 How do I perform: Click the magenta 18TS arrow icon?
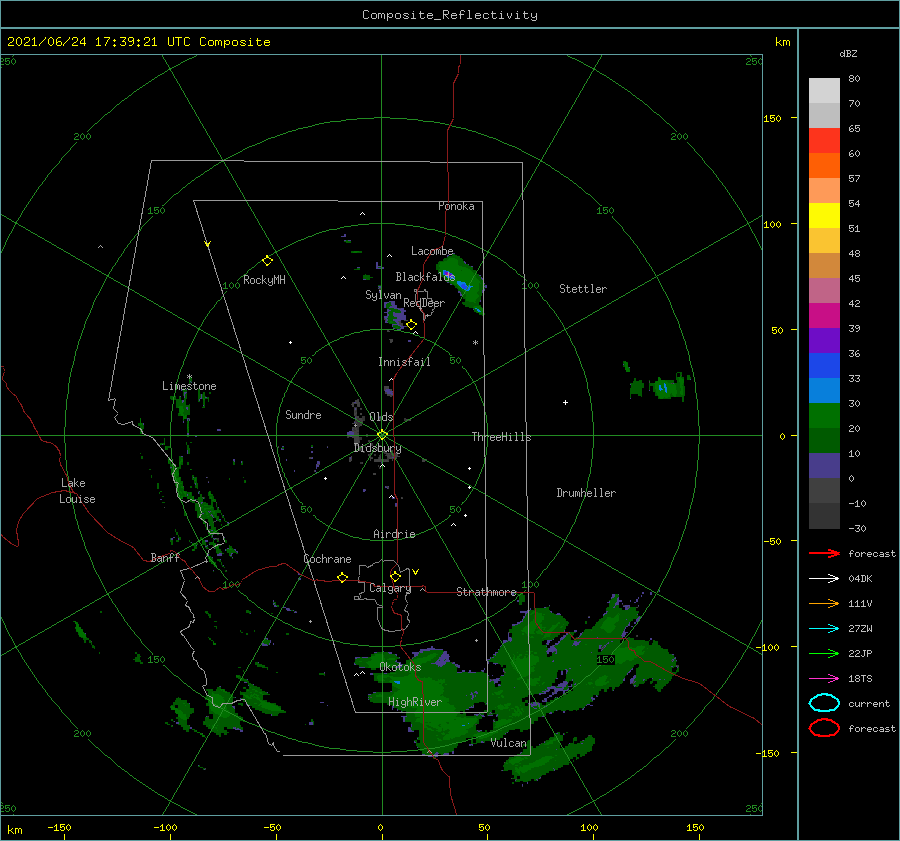coord(824,679)
